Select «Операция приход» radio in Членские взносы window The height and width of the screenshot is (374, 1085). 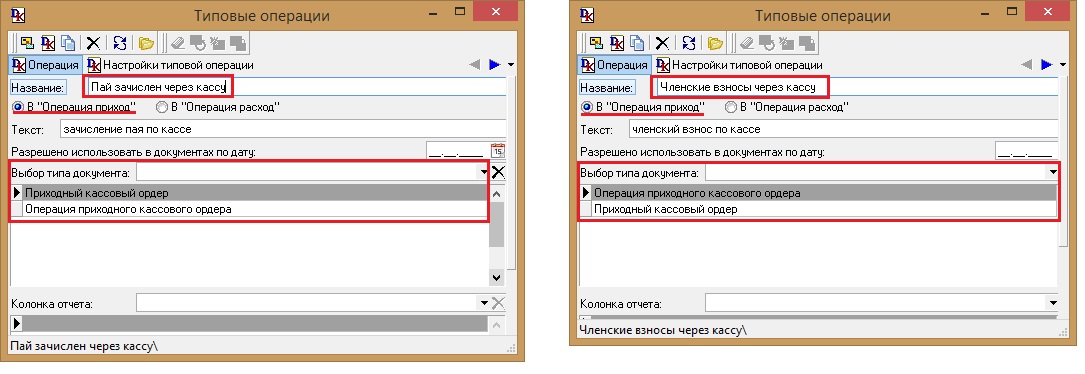(x=587, y=107)
